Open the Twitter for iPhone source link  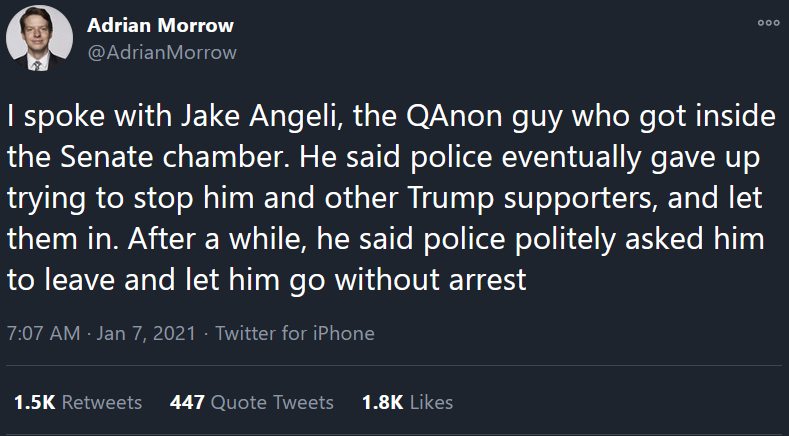[295, 333]
